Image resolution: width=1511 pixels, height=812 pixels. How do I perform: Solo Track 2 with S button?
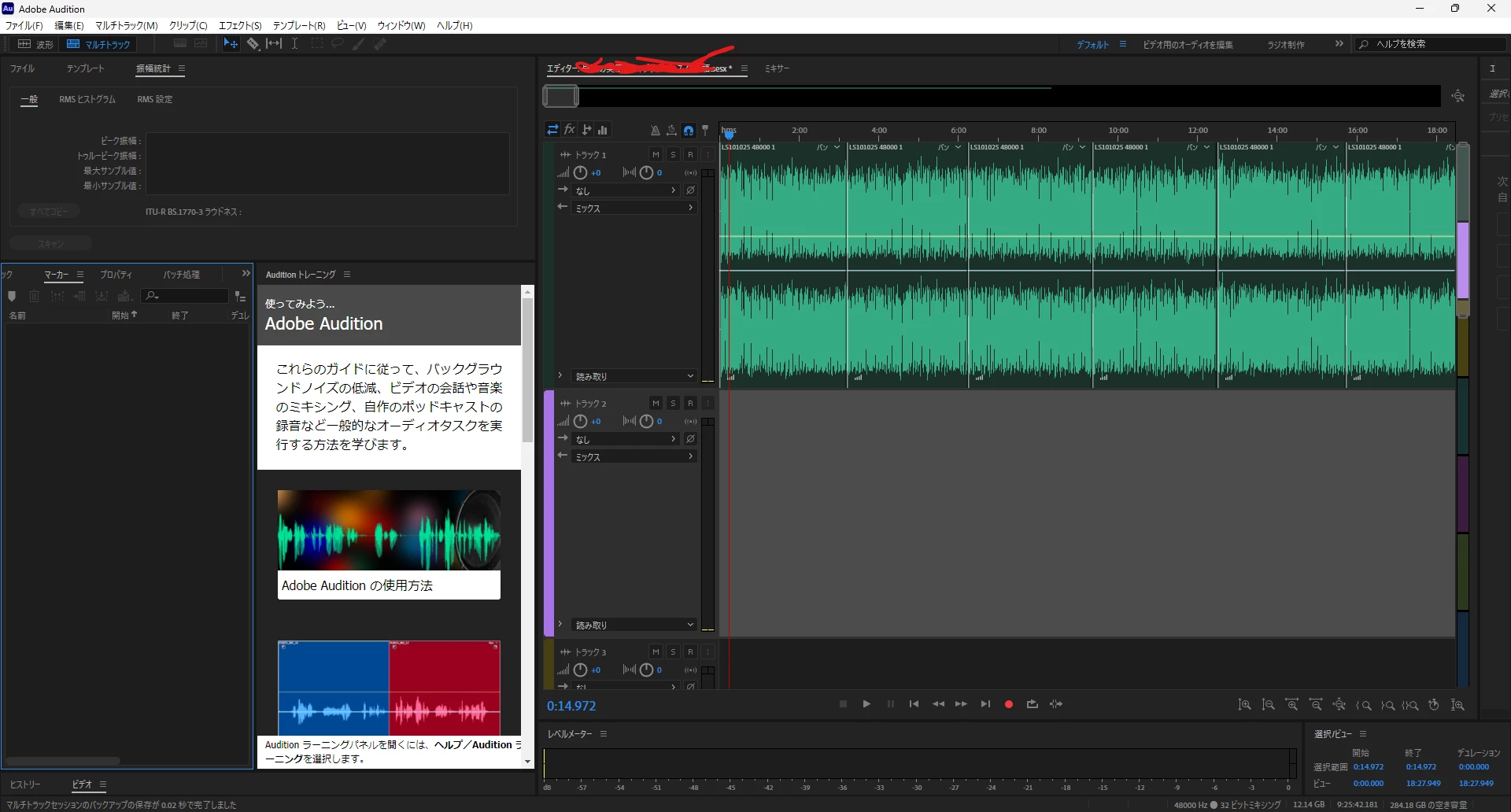[x=673, y=404]
